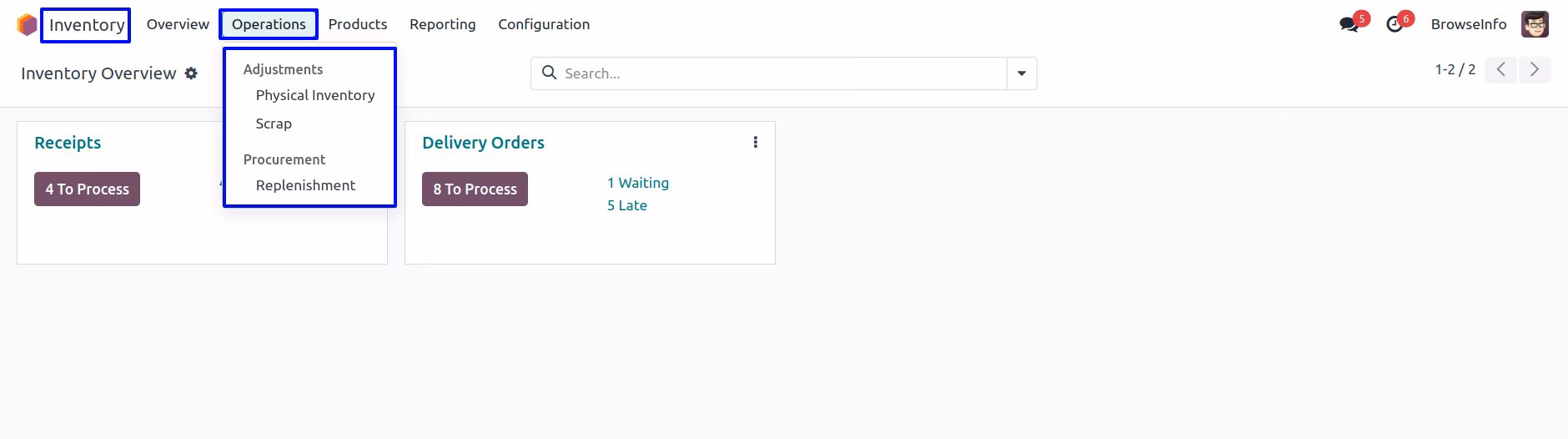Viewport: 1568px width, 439px height.
Task: Open the Products menu
Action: [358, 24]
